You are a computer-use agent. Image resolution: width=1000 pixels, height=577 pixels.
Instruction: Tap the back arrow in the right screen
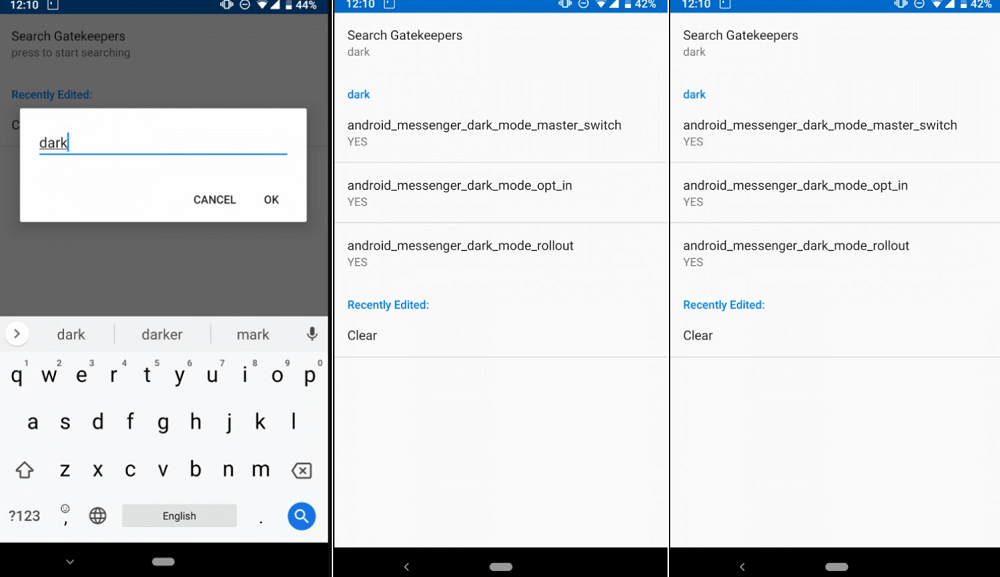(742, 566)
